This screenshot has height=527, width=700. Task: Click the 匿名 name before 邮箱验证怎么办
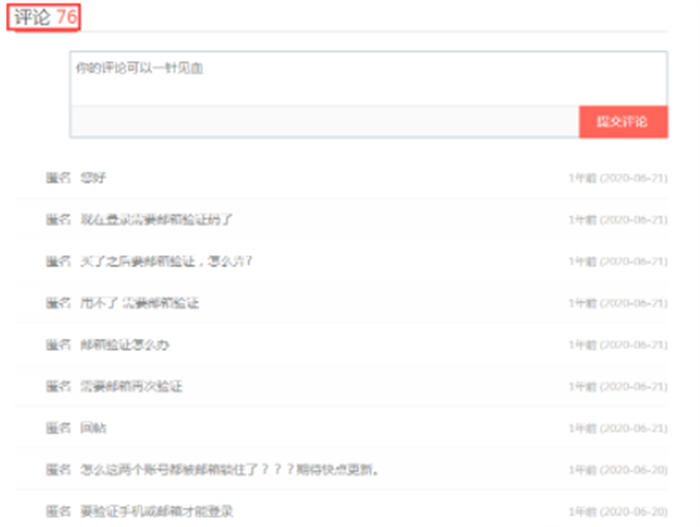click(x=58, y=345)
